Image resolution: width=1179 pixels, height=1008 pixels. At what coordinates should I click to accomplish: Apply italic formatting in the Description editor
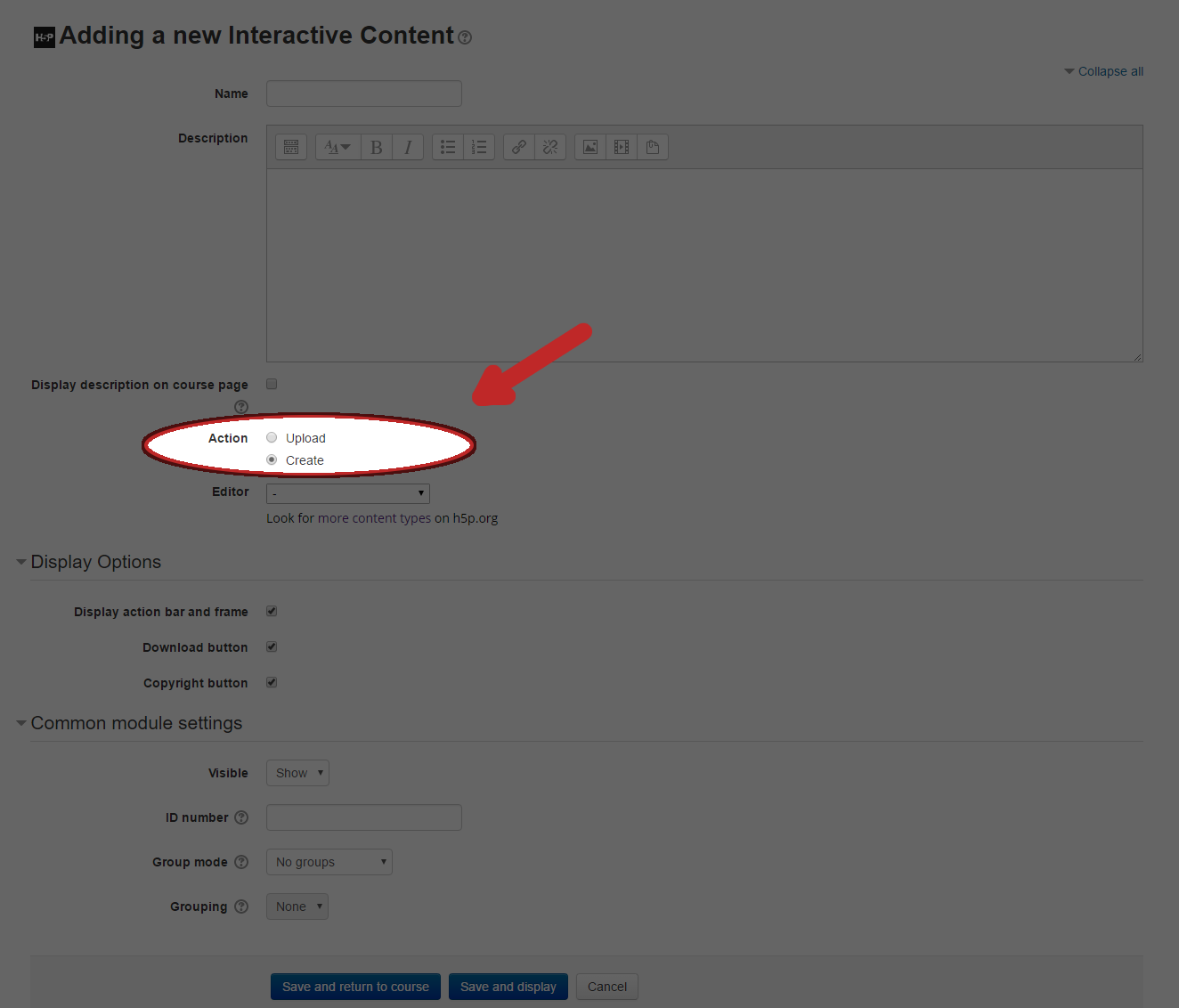click(x=407, y=146)
